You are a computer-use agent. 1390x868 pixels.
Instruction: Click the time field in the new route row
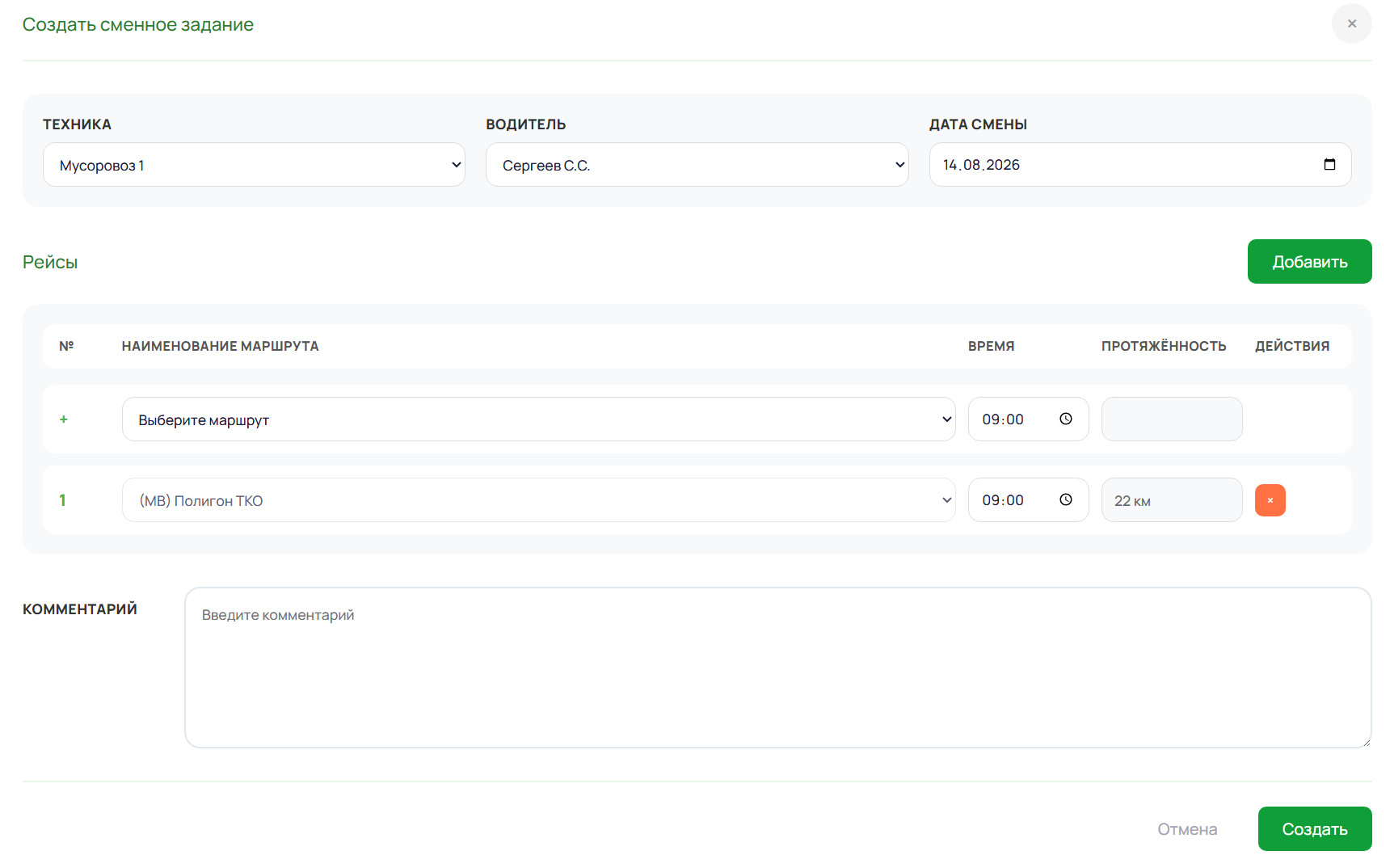pyautogui.click(x=1028, y=419)
